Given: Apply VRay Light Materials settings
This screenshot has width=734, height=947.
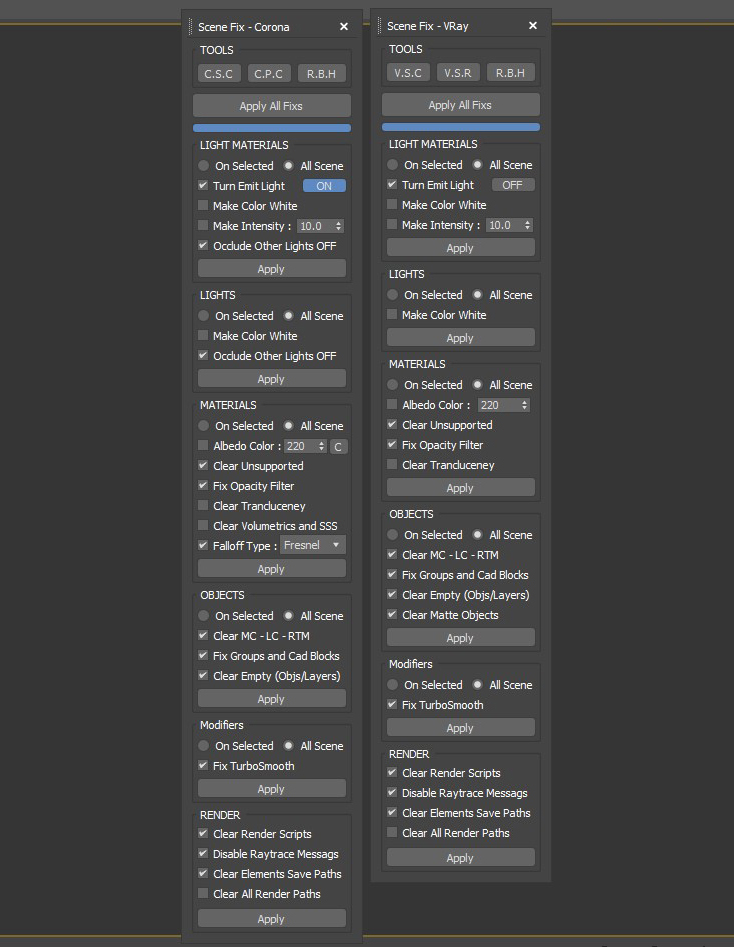Looking at the screenshot, I should click(x=460, y=248).
